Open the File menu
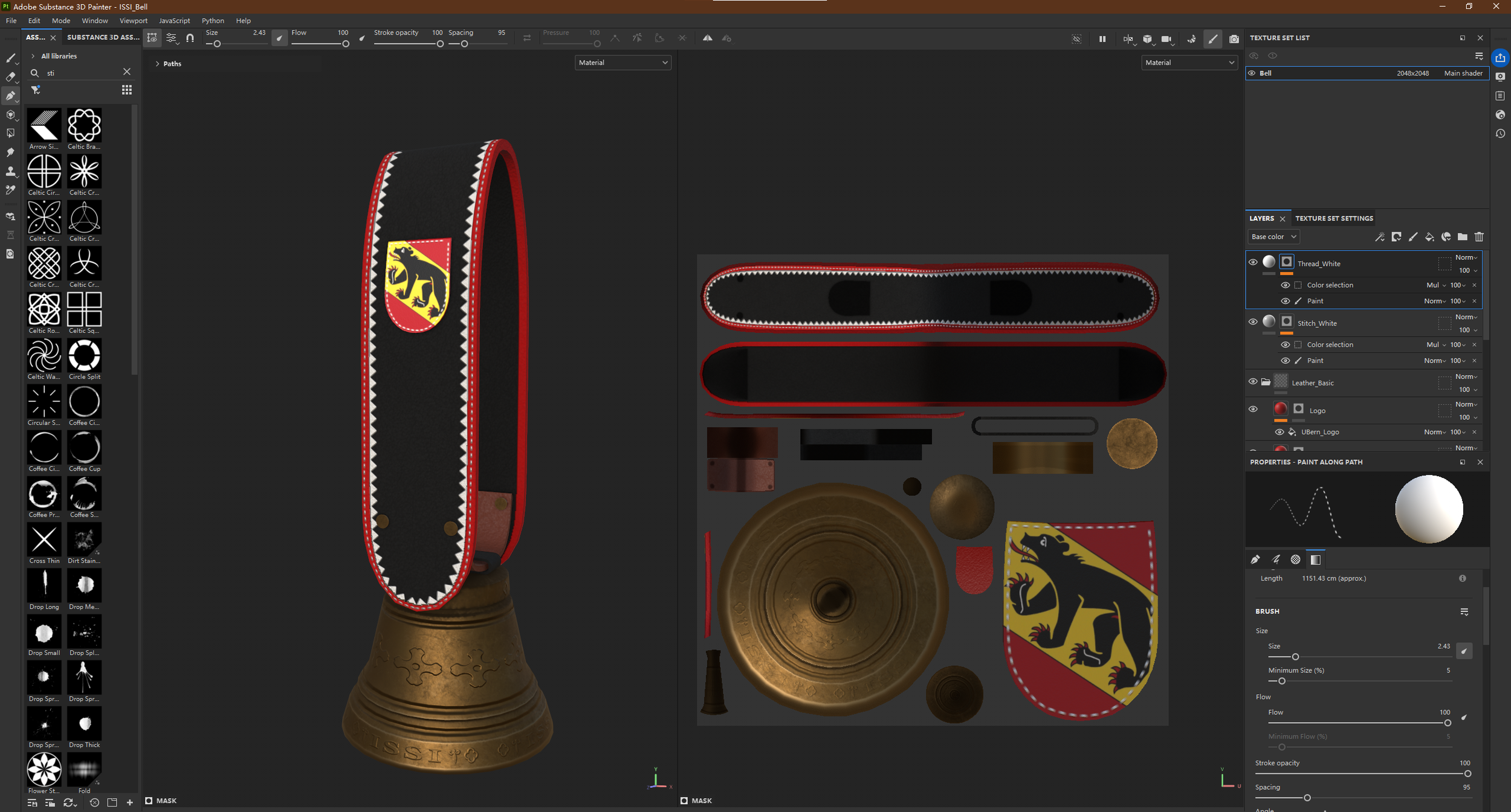The image size is (1511, 812). click(11, 21)
